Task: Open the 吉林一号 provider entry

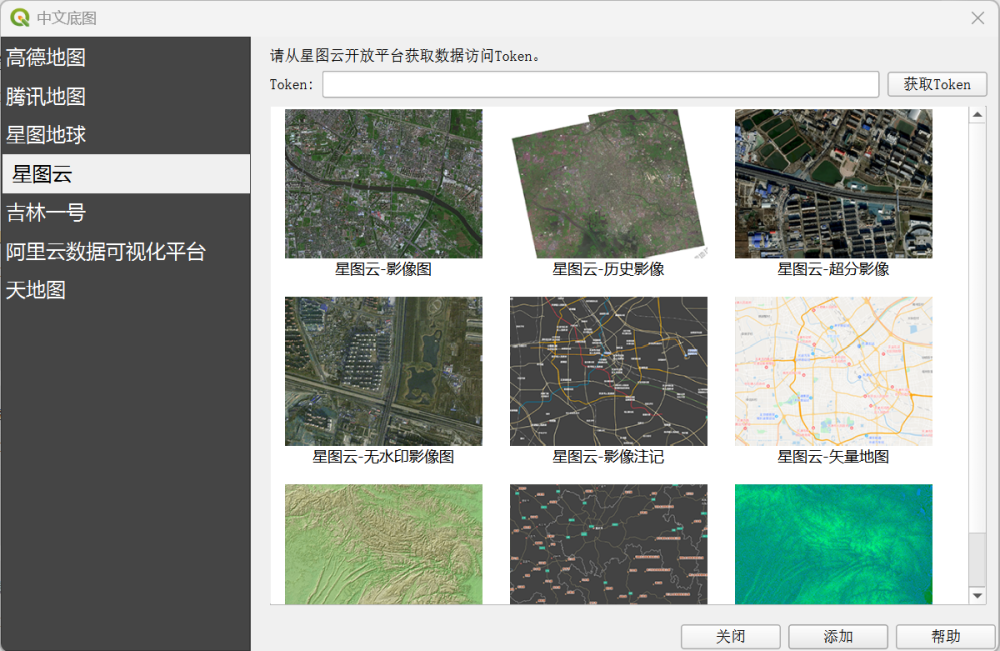Action: (x=46, y=213)
